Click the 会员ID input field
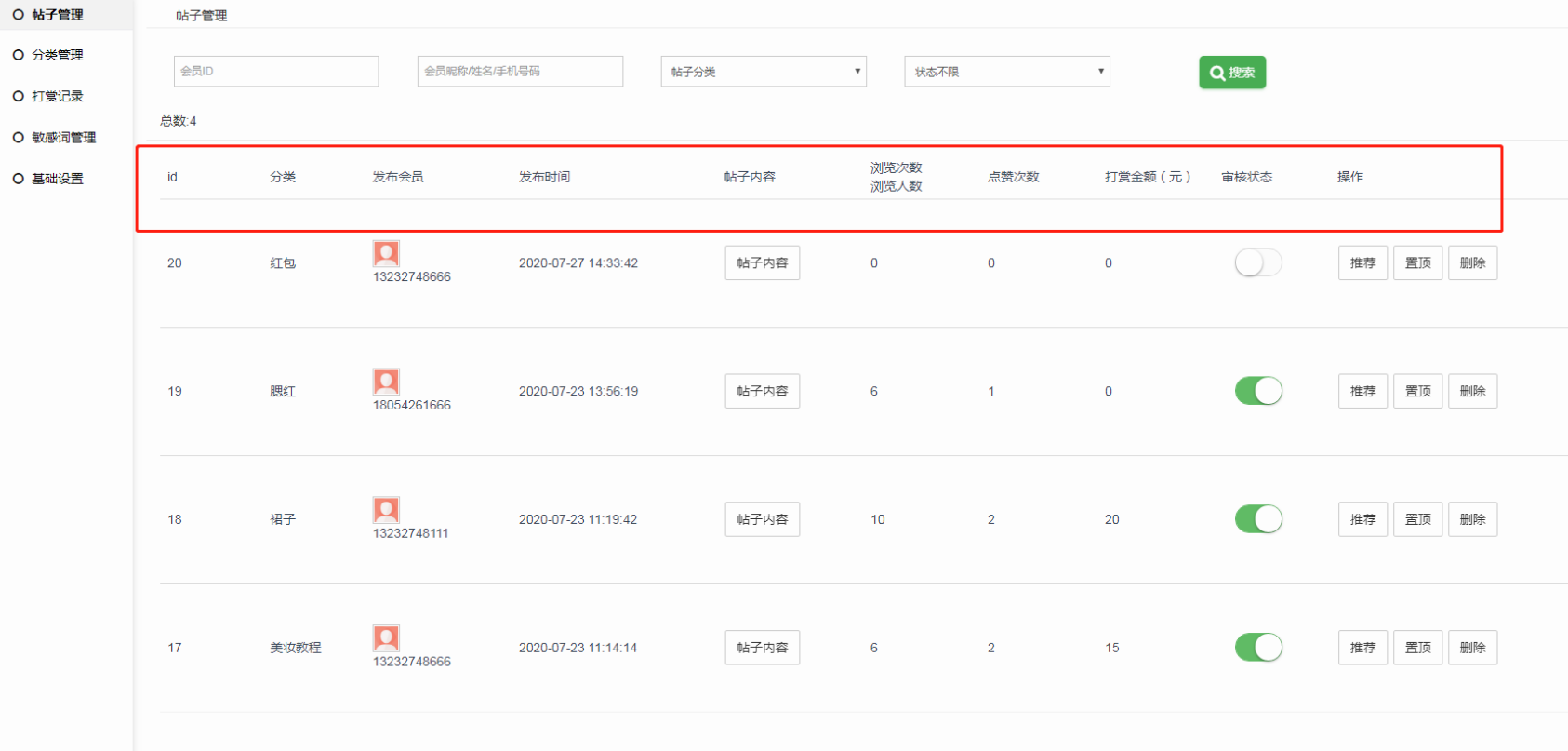 click(x=275, y=72)
